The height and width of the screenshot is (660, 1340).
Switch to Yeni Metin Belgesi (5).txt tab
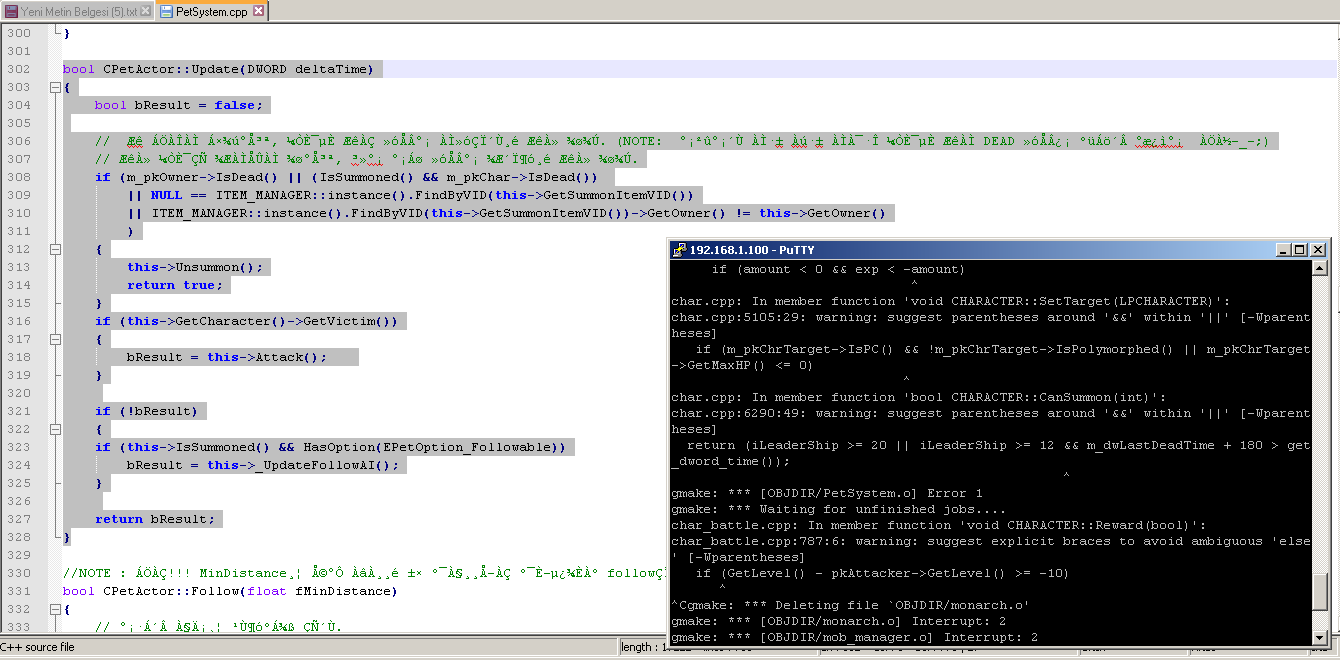point(77,11)
